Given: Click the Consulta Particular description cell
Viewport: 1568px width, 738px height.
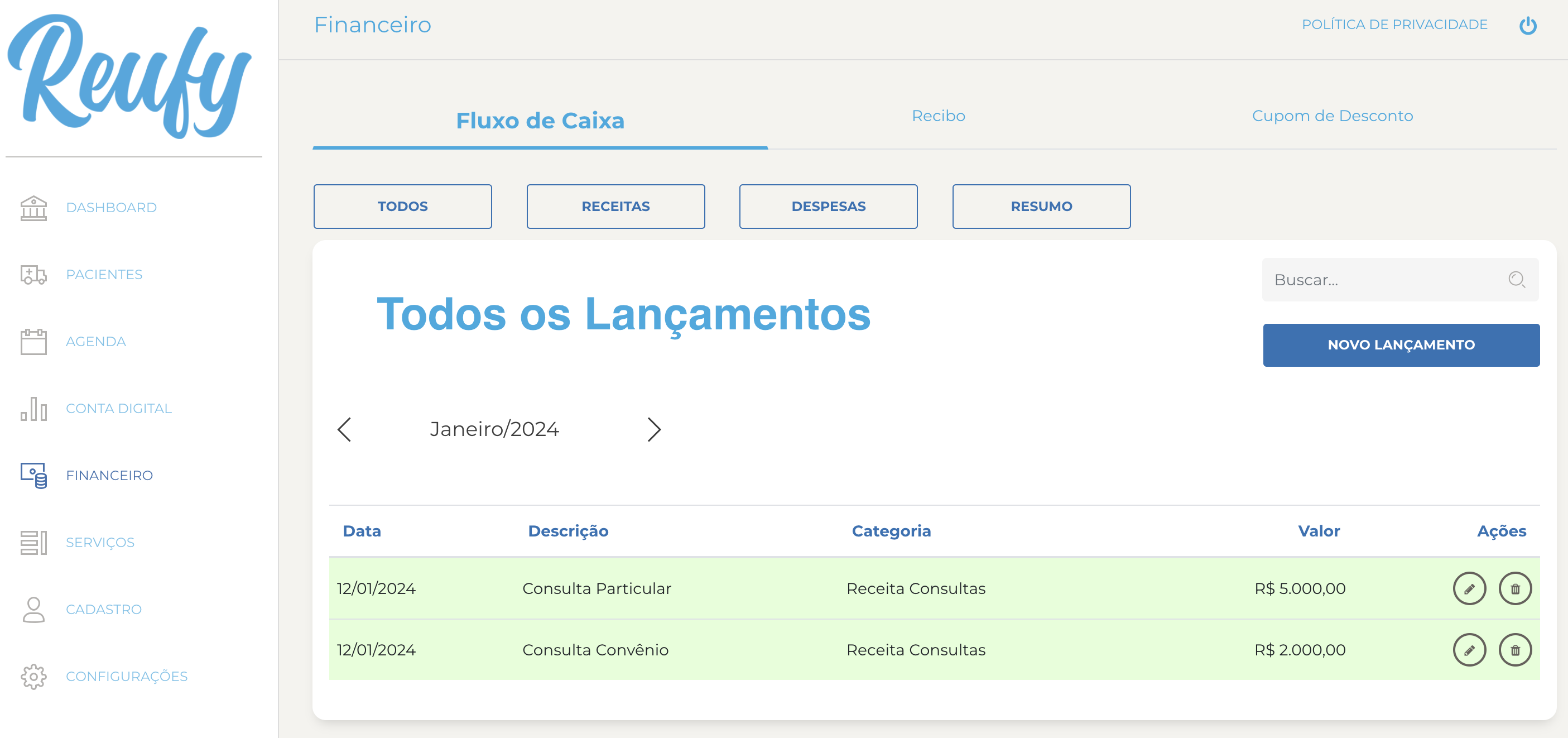Looking at the screenshot, I should (x=597, y=588).
